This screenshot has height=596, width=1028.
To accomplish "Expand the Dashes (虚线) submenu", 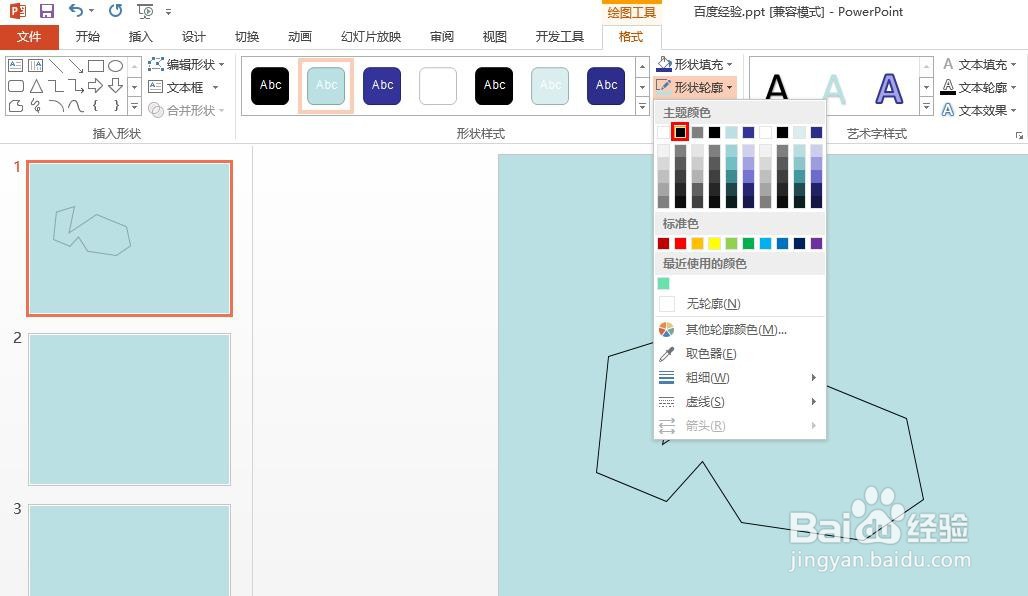I will point(740,402).
